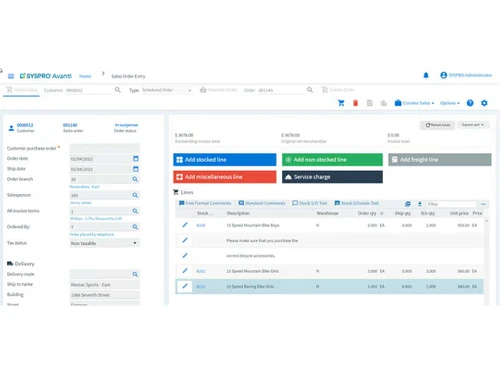Edit the 'Please make sure that you purchase' comment line
This screenshot has height=375, width=500.
(185, 240)
